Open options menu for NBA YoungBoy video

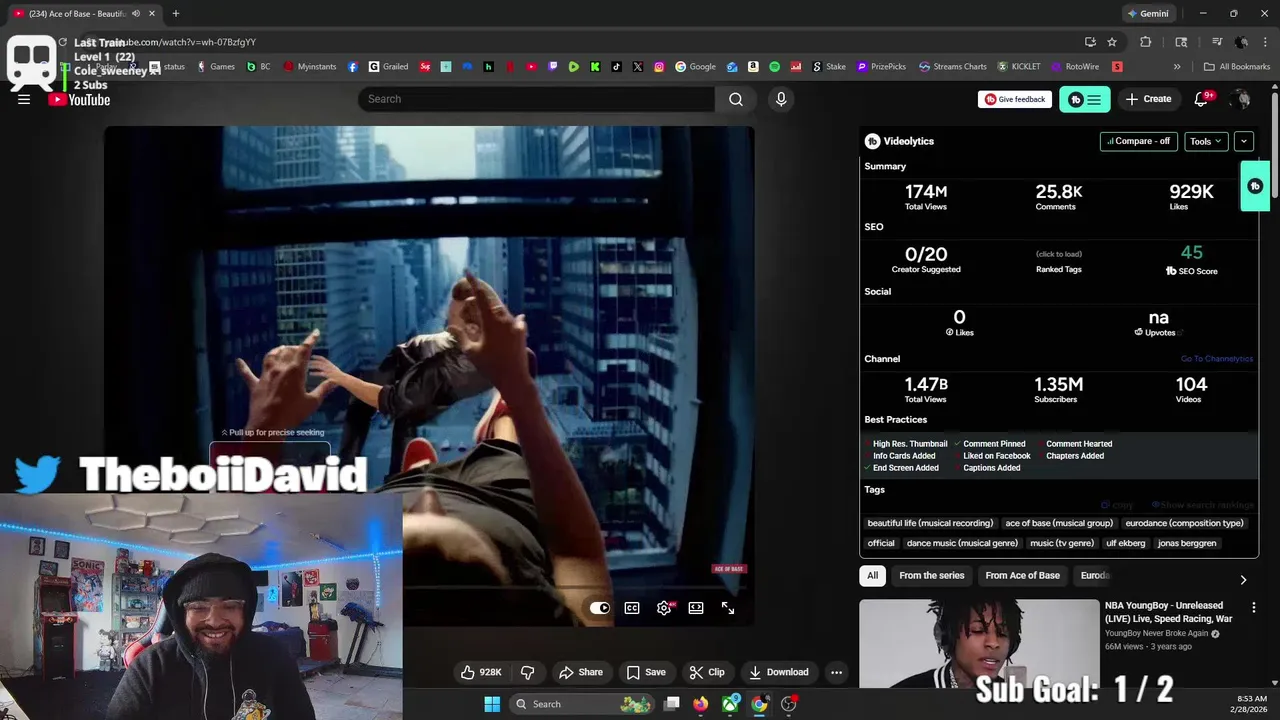(1254, 607)
